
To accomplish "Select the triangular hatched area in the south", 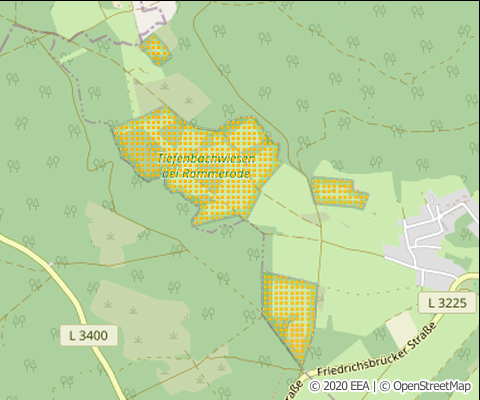I will (x=289, y=313).
